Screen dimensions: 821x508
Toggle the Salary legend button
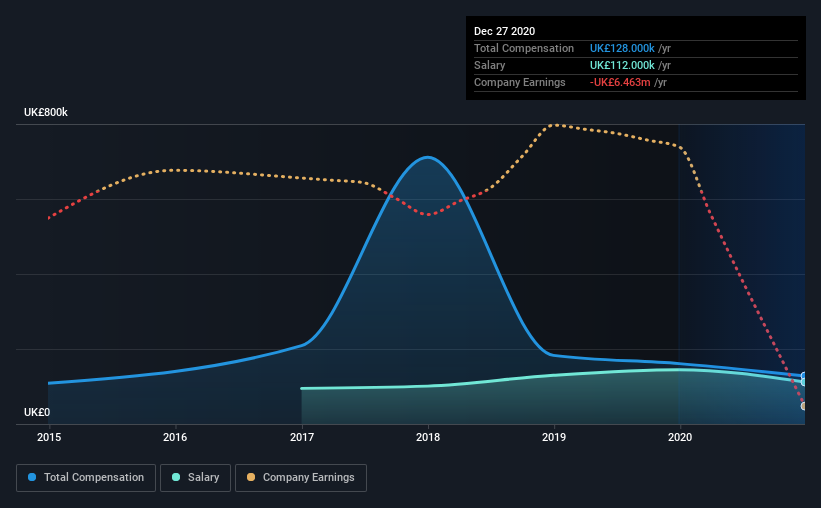pyautogui.click(x=195, y=478)
